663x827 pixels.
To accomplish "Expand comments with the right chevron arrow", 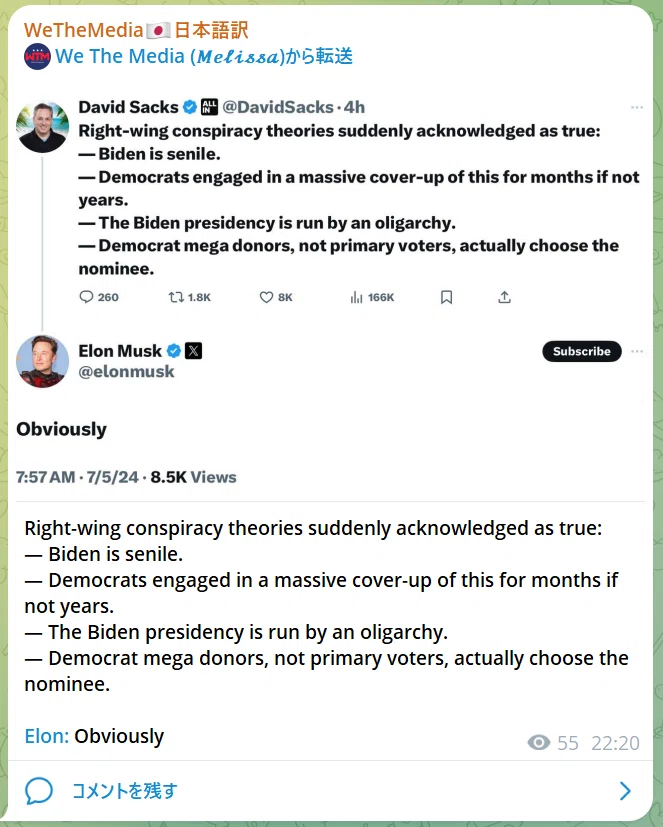I will pyautogui.click(x=625, y=791).
